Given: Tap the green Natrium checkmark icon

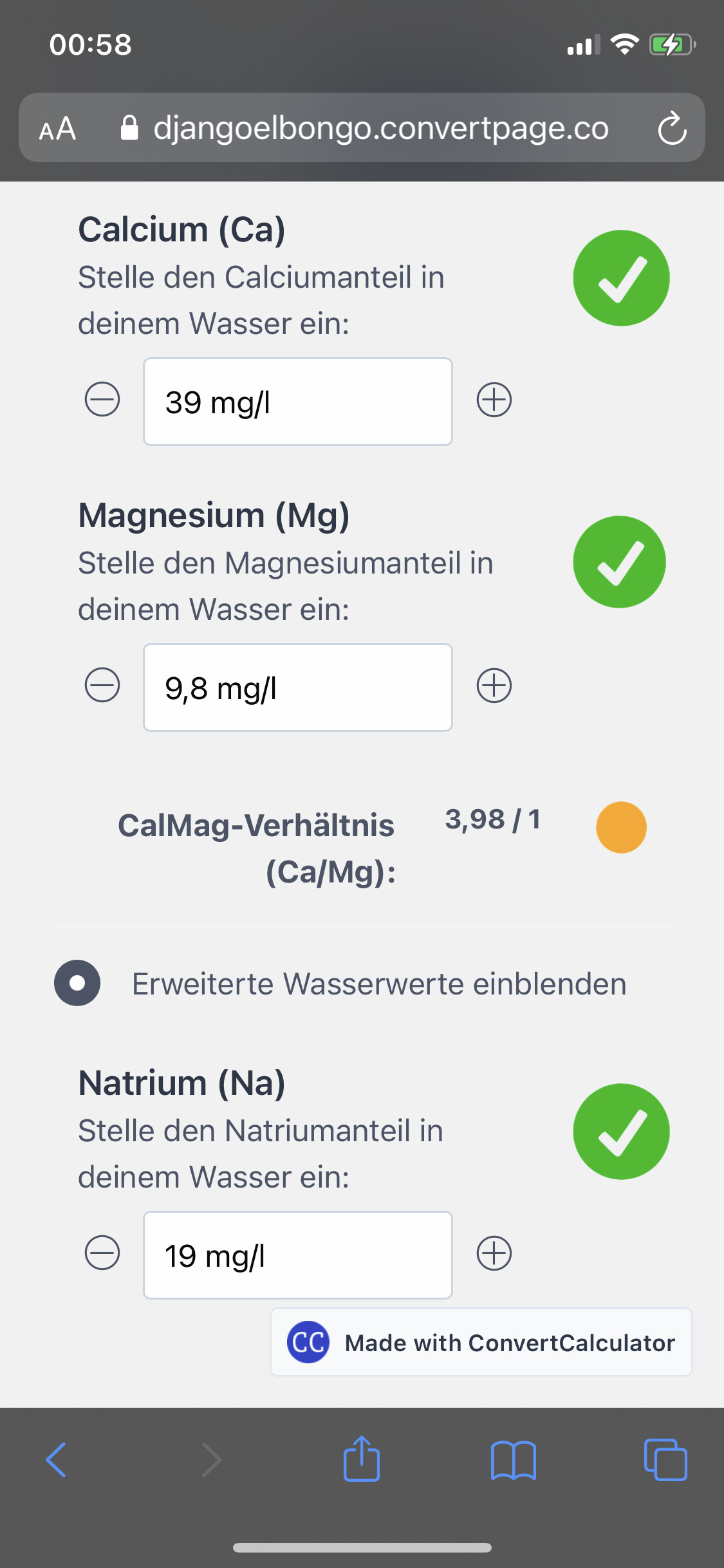Looking at the screenshot, I should [x=621, y=1132].
